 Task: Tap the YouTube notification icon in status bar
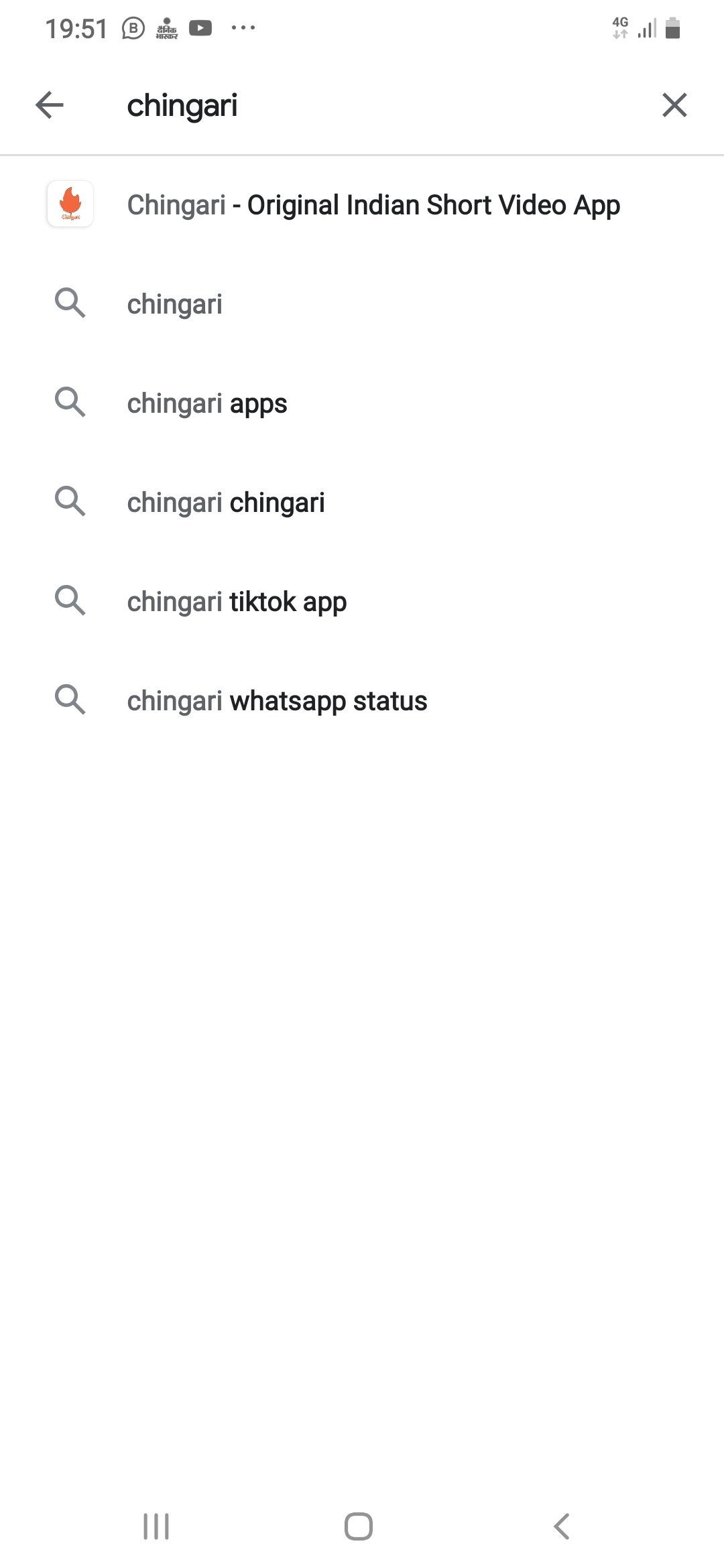click(x=200, y=28)
